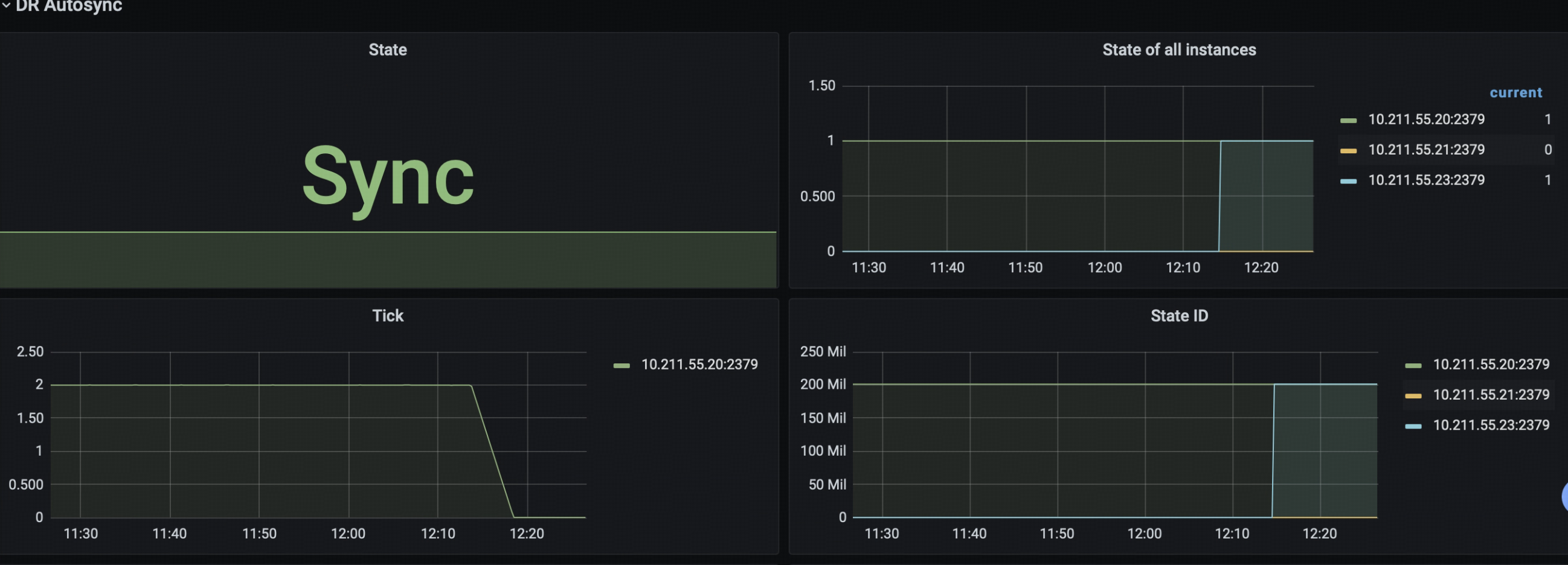This screenshot has height=565, width=1568.
Task: Click current value 1 for 10.211.55.23:2379
Action: coord(1547,180)
